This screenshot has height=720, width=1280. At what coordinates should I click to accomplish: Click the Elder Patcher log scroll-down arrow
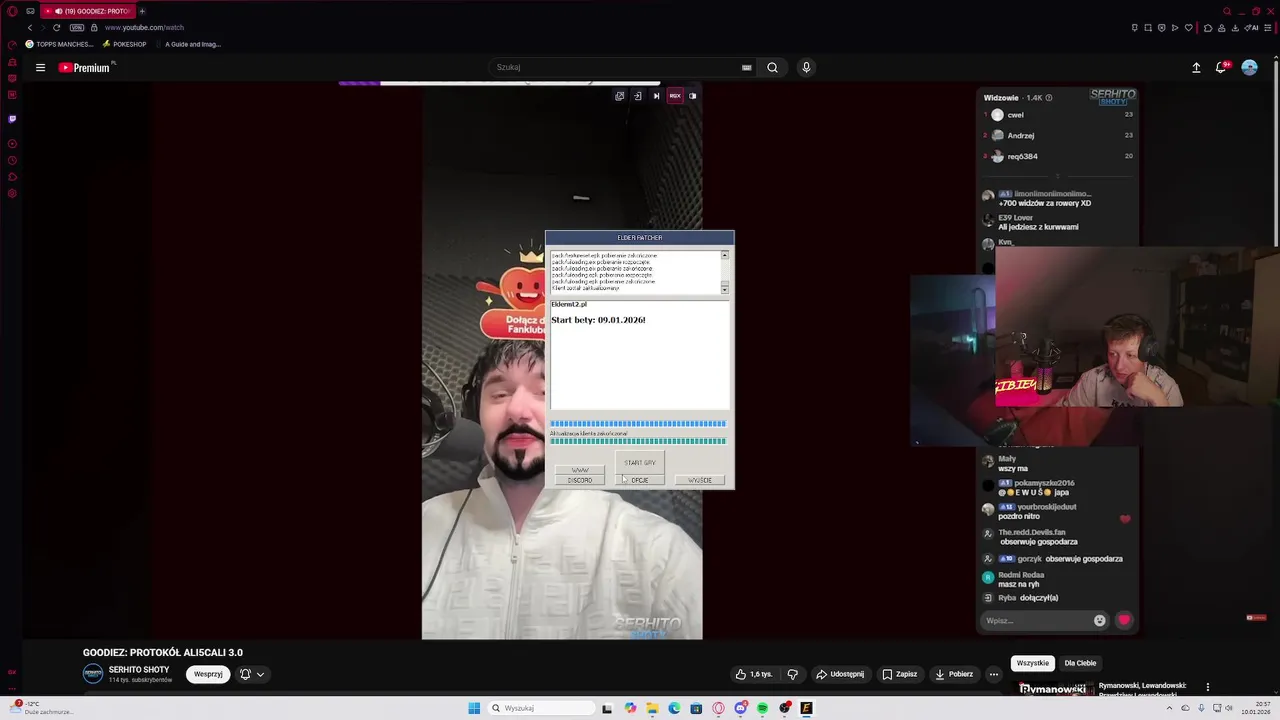(725, 289)
